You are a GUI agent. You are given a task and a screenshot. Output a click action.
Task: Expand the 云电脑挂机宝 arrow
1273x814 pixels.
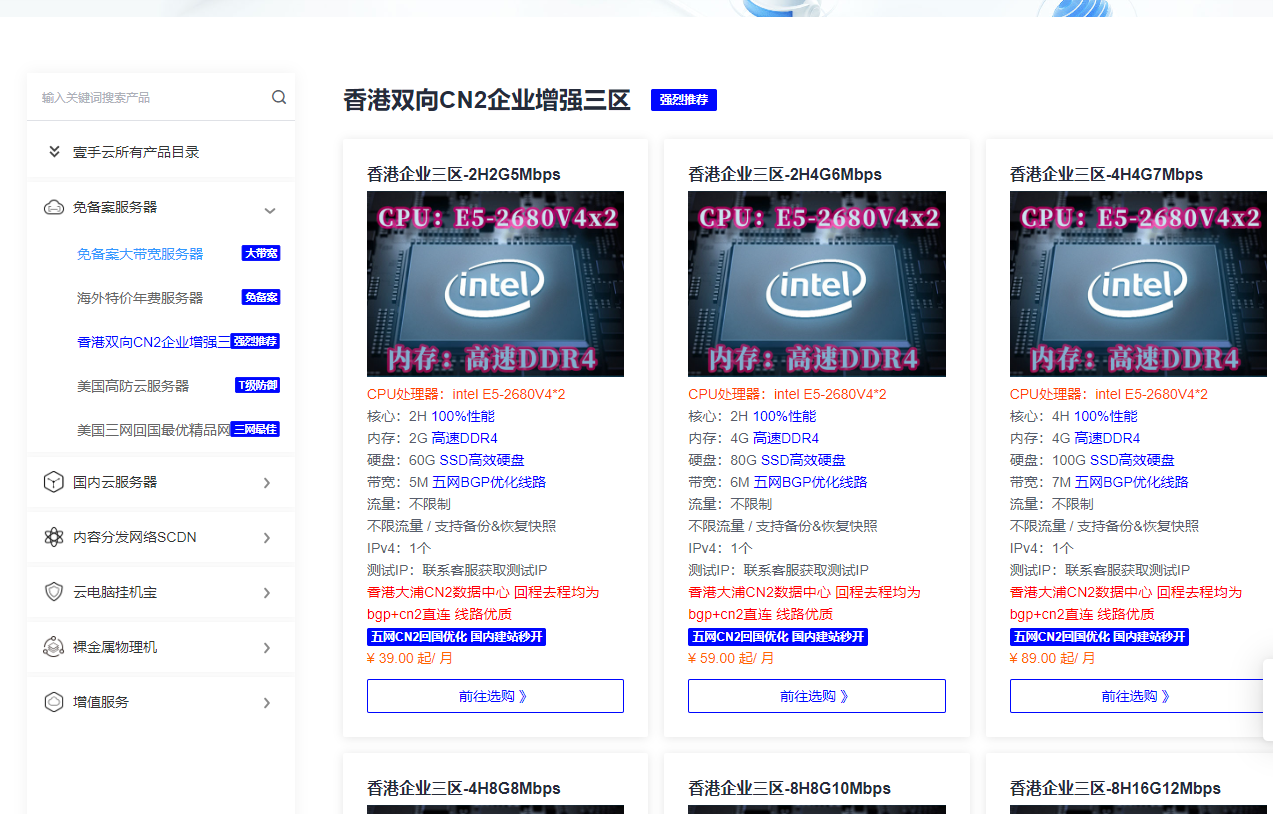pyautogui.click(x=267, y=593)
